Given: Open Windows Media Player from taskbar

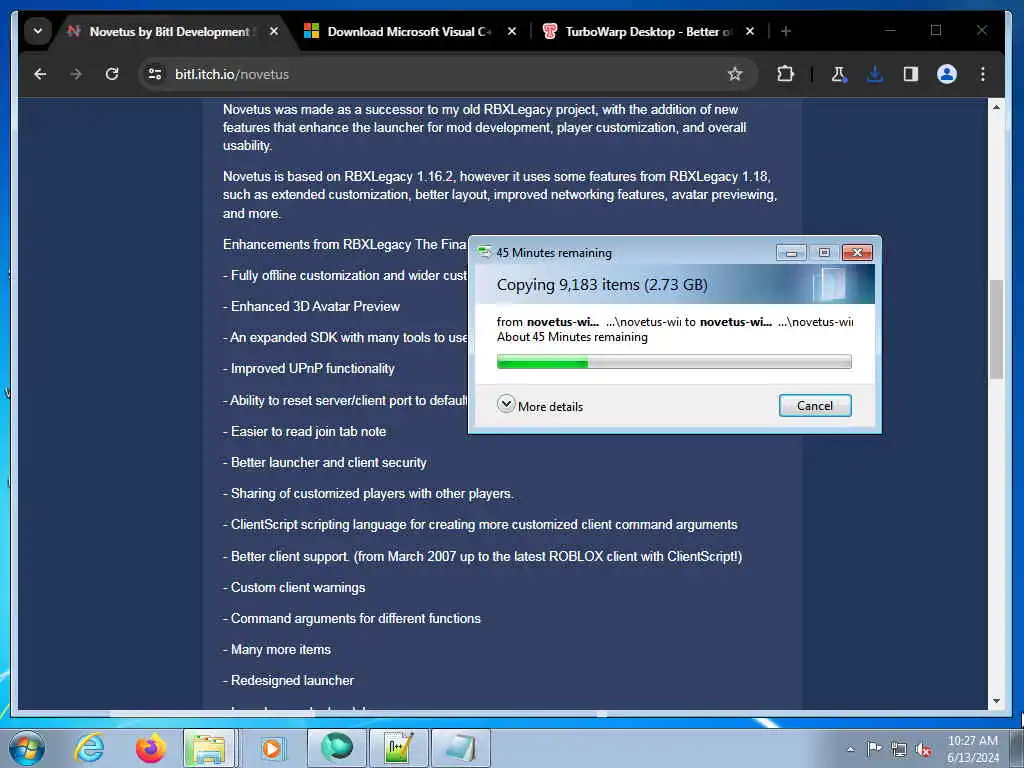Looking at the screenshot, I should point(272,748).
